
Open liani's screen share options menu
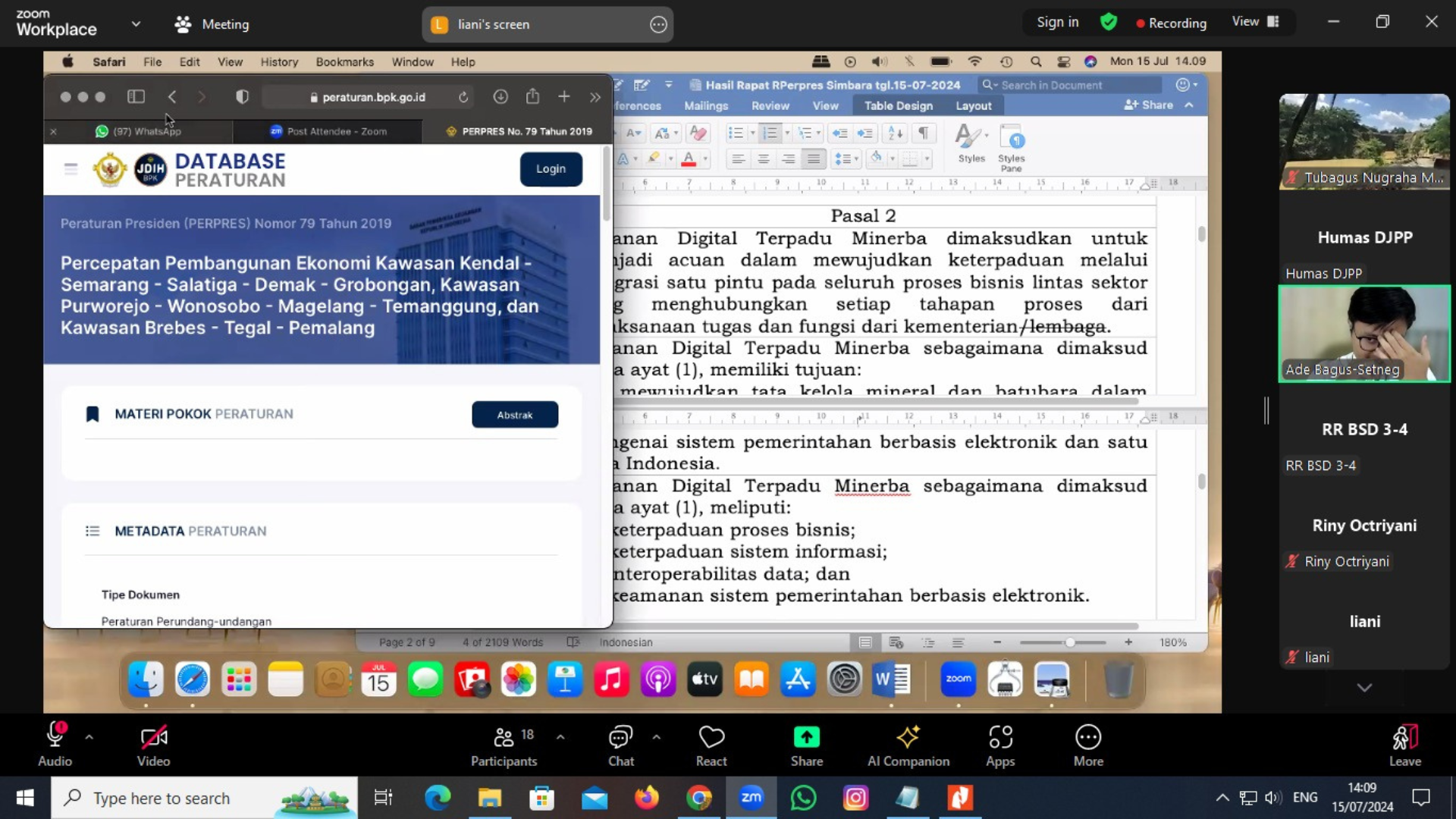click(658, 24)
